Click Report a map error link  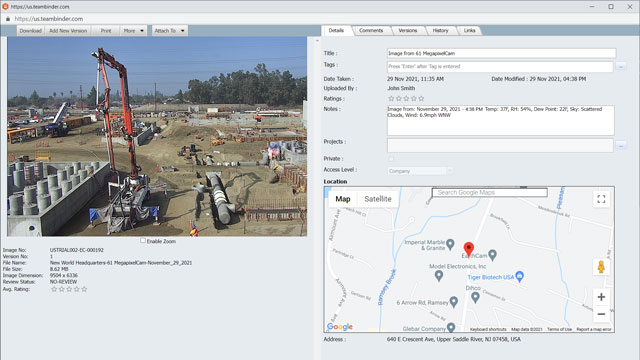pyautogui.click(x=594, y=329)
